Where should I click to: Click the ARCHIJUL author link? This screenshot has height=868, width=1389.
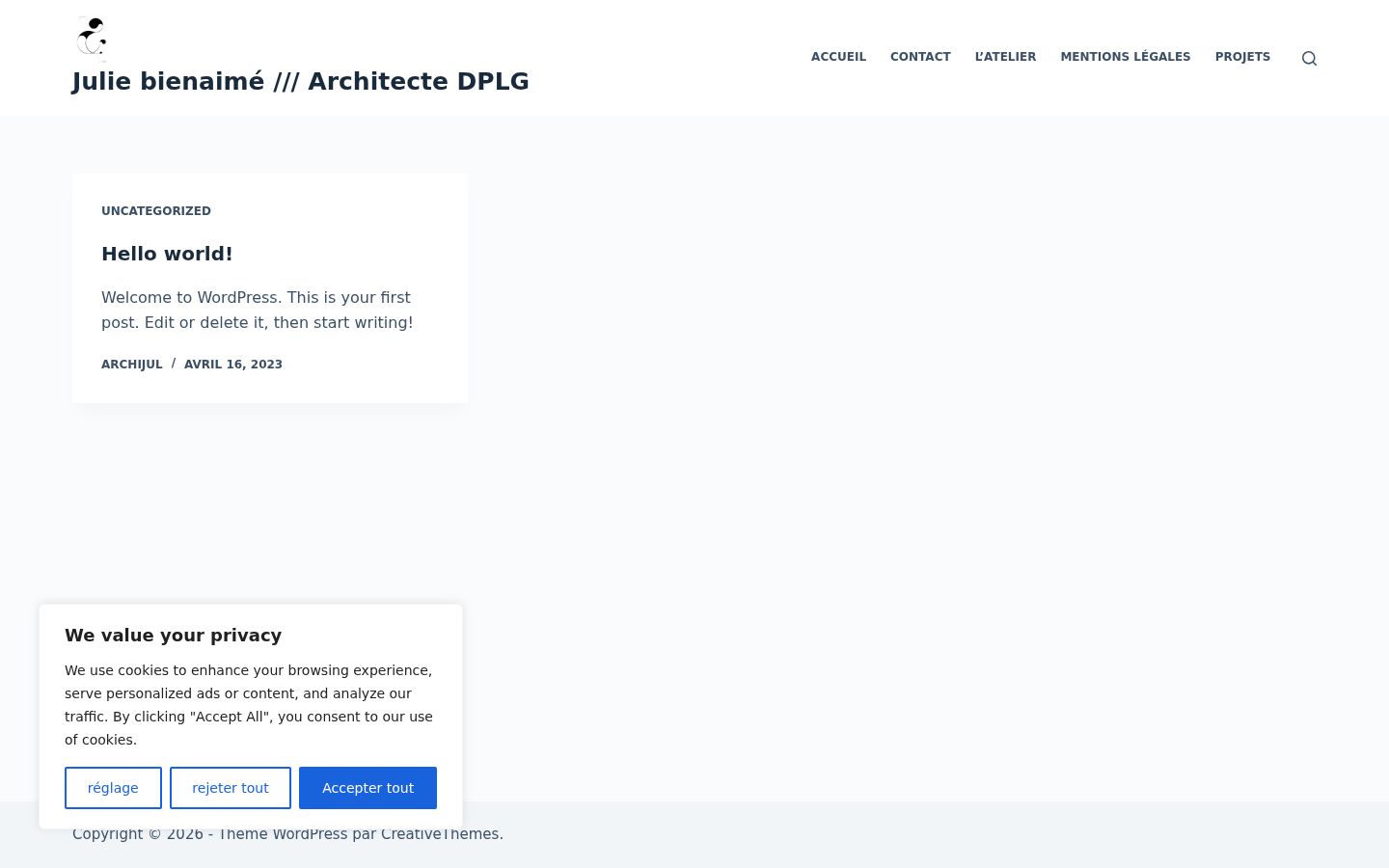tap(132, 365)
